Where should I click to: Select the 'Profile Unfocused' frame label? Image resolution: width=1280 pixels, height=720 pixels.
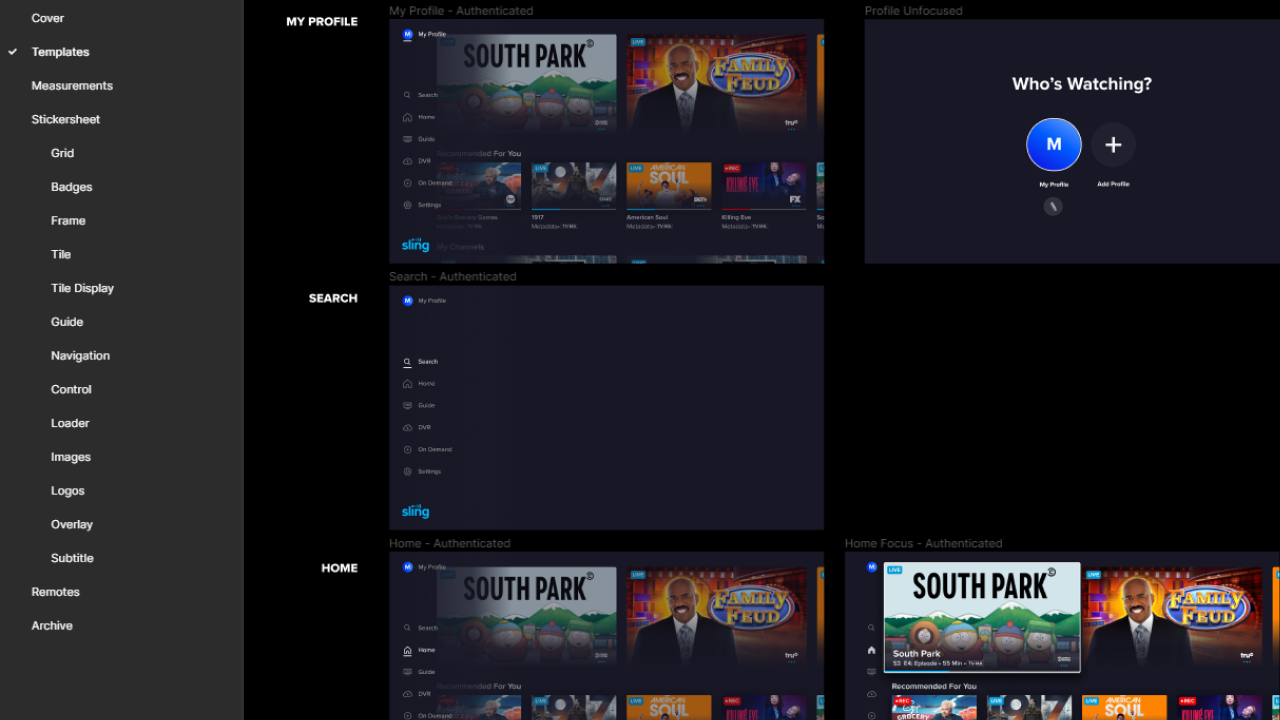pyautogui.click(x=913, y=11)
